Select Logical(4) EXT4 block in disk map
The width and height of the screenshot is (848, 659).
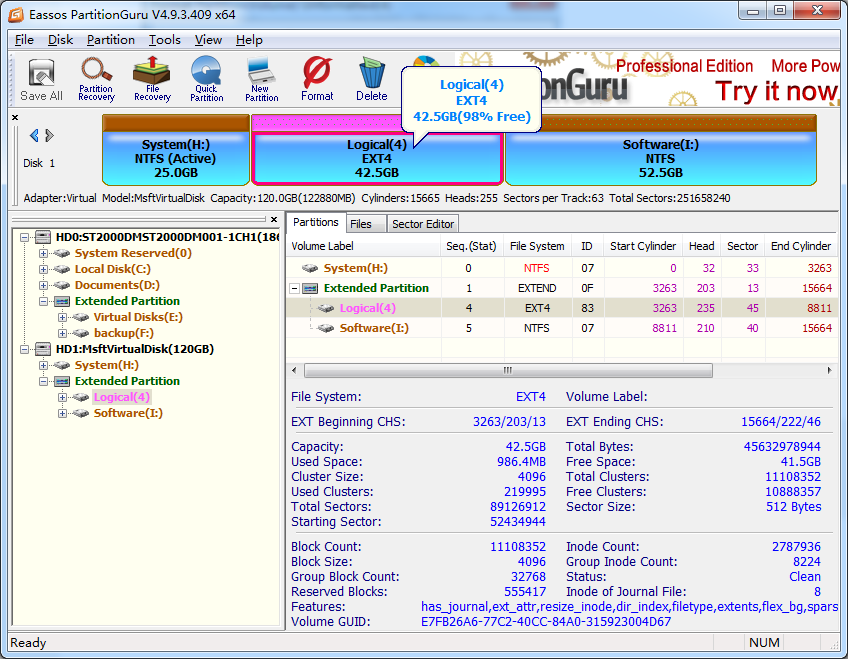(377, 158)
